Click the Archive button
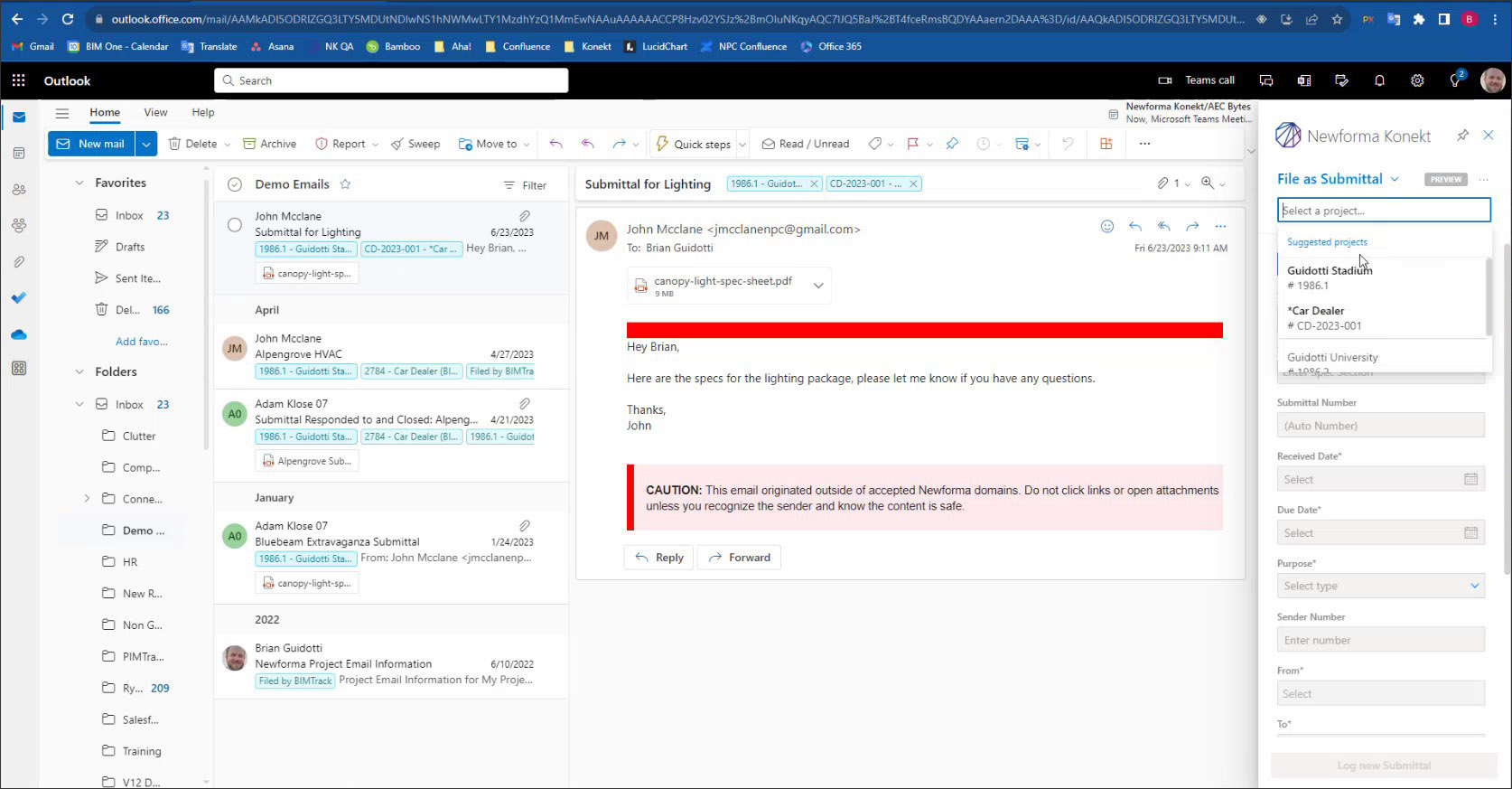1512x789 pixels. coord(269,144)
